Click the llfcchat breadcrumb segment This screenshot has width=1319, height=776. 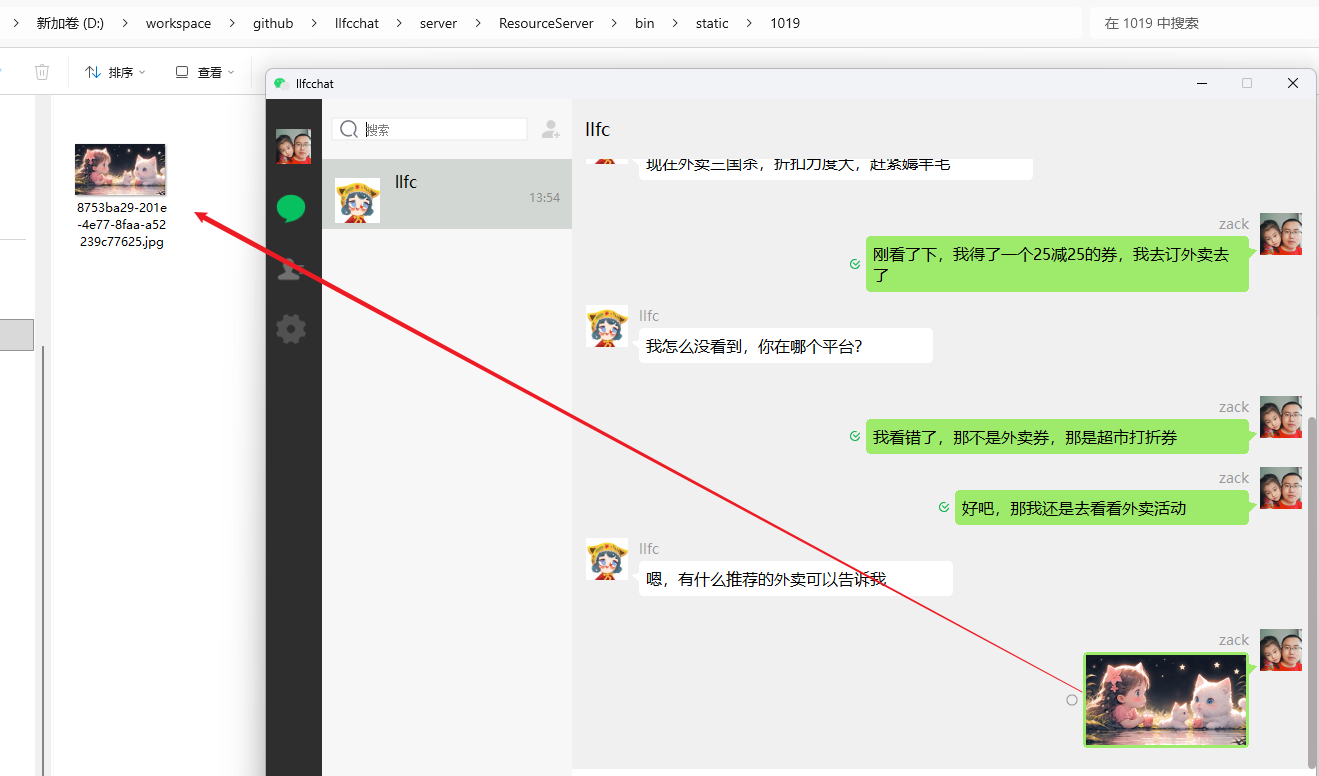pos(357,23)
